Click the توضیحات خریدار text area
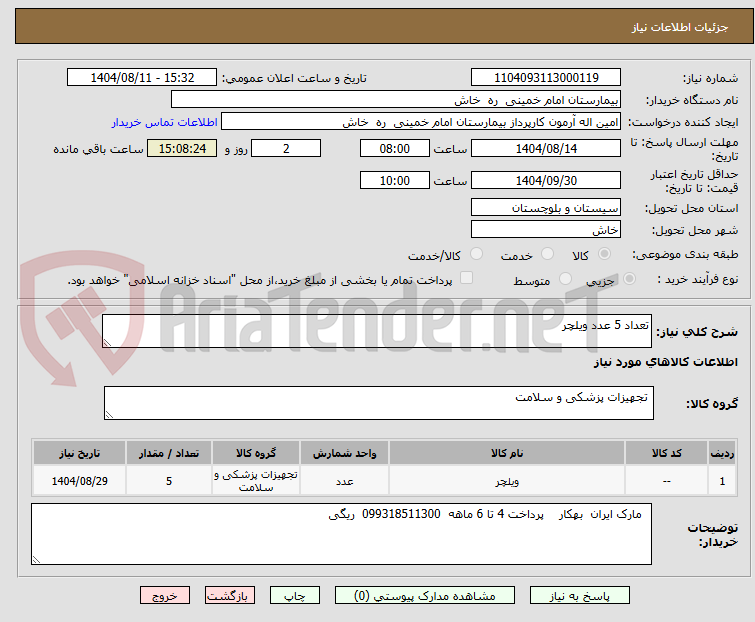The width and height of the screenshot is (755, 622). (x=341, y=534)
